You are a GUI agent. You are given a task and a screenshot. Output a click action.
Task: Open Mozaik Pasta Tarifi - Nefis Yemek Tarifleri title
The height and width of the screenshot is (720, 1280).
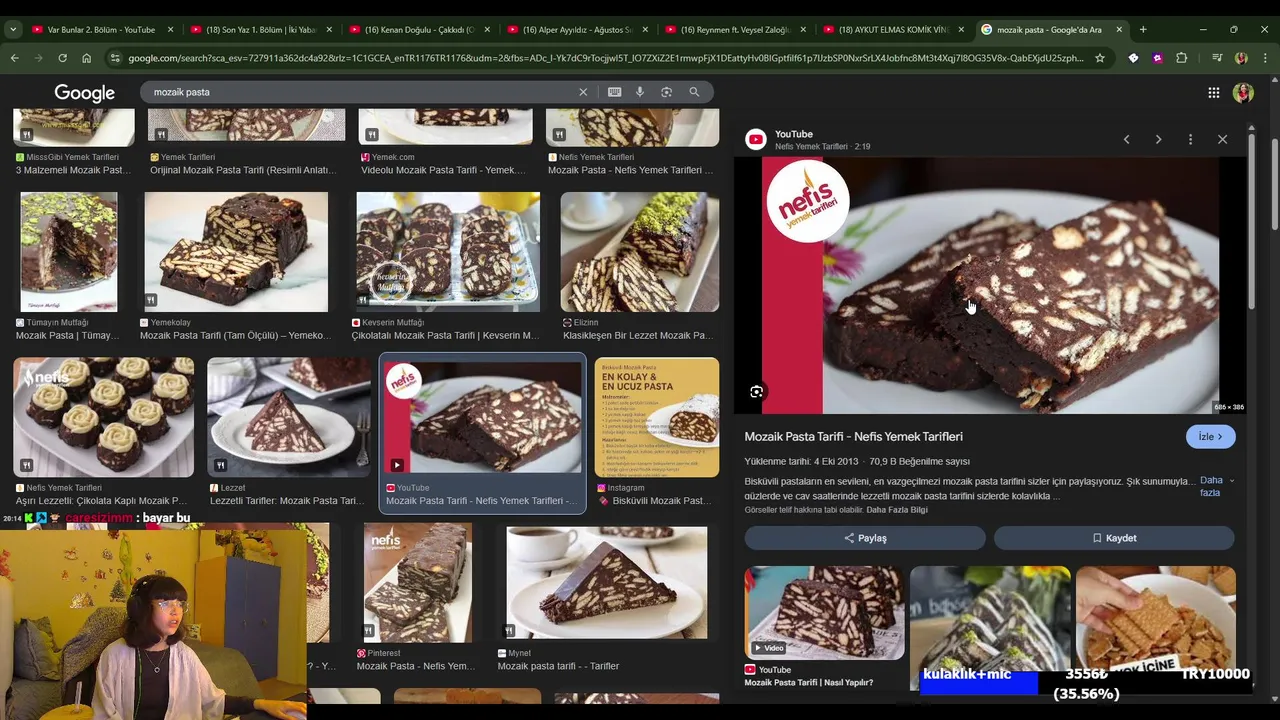point(854,437)
